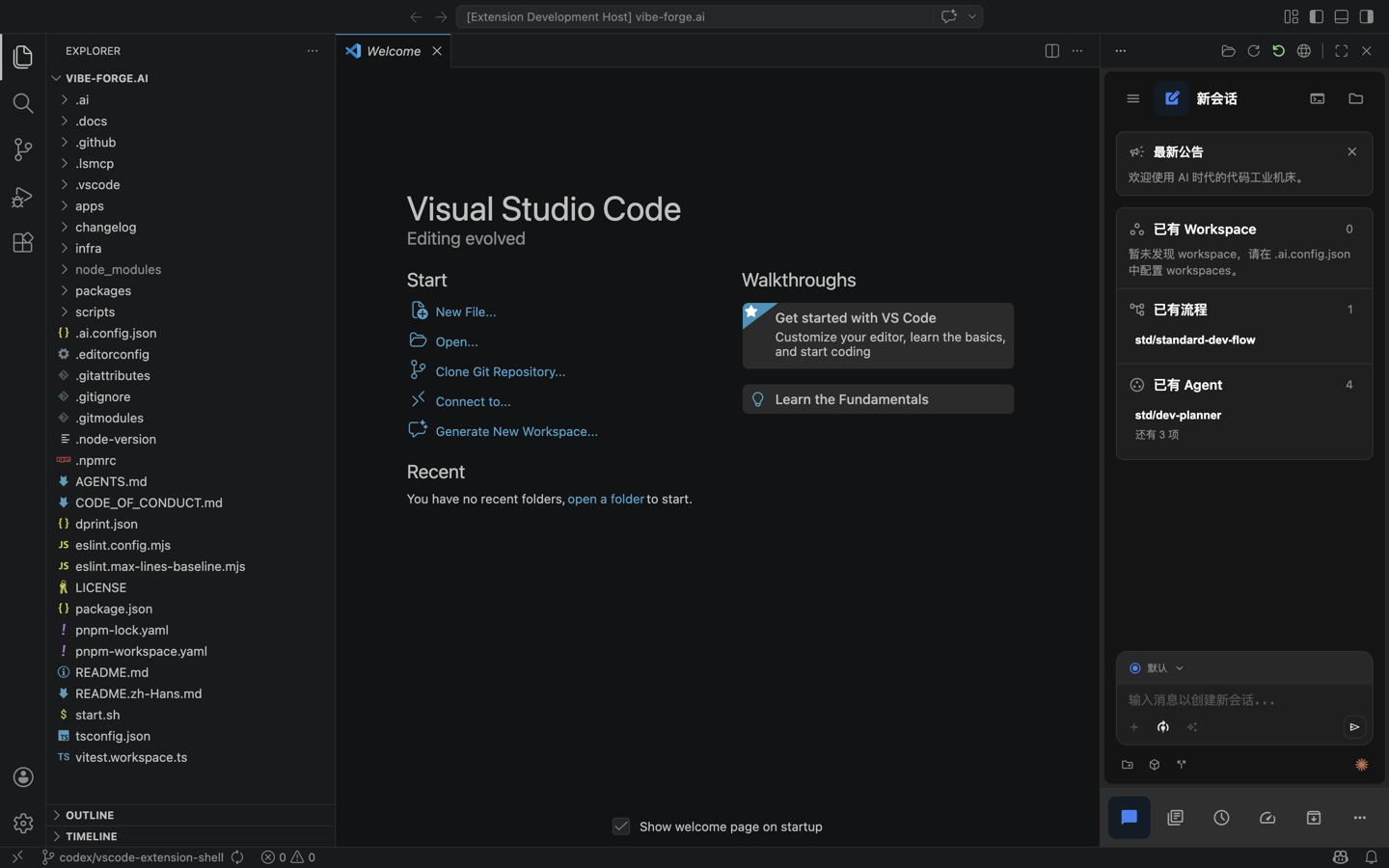Open the Run and Debug view

tap(23, 197)
